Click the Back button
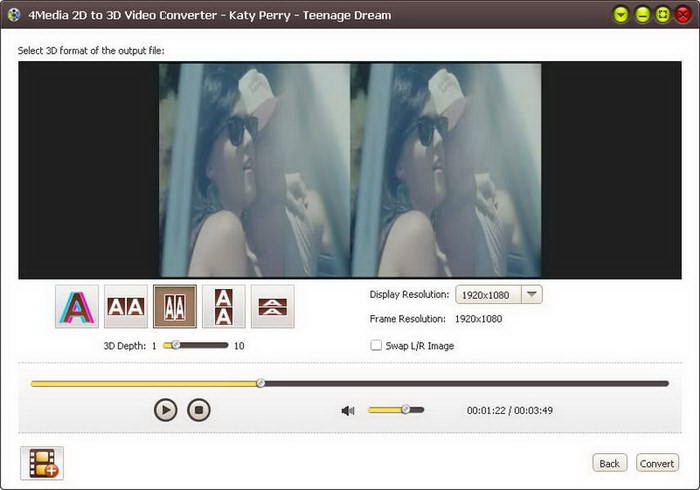The width and height of the screenshot is (700, 490). (609, 463)
